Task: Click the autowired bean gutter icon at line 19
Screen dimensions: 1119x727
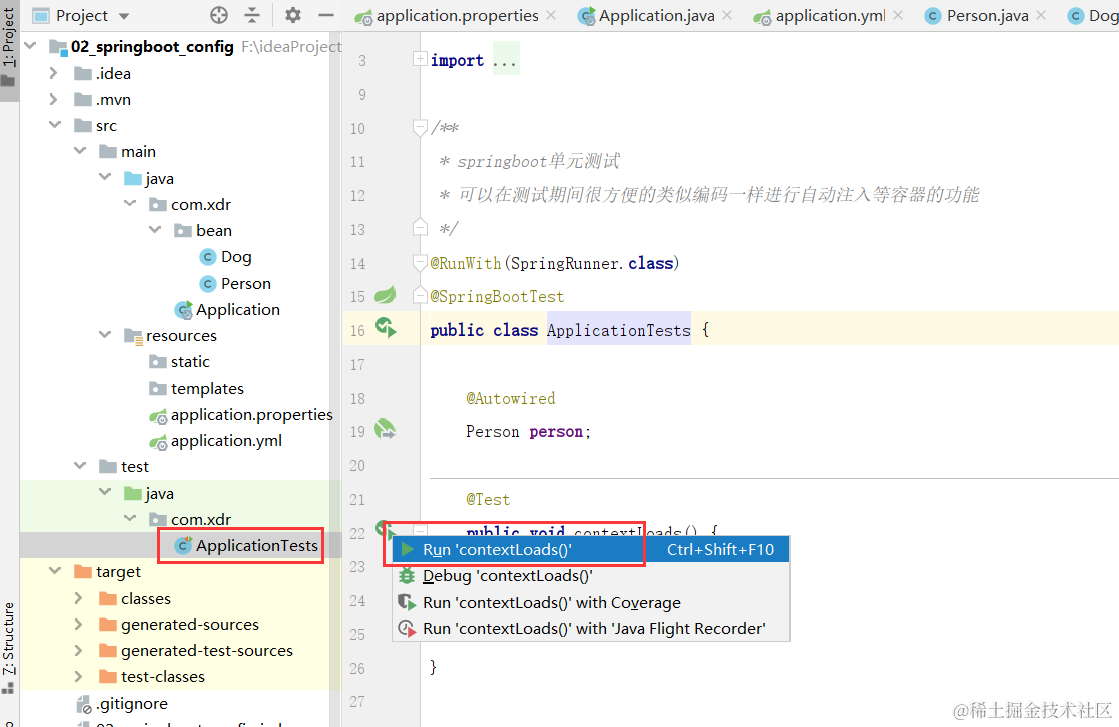Action: pyautogui.click(x=385, y=429)
